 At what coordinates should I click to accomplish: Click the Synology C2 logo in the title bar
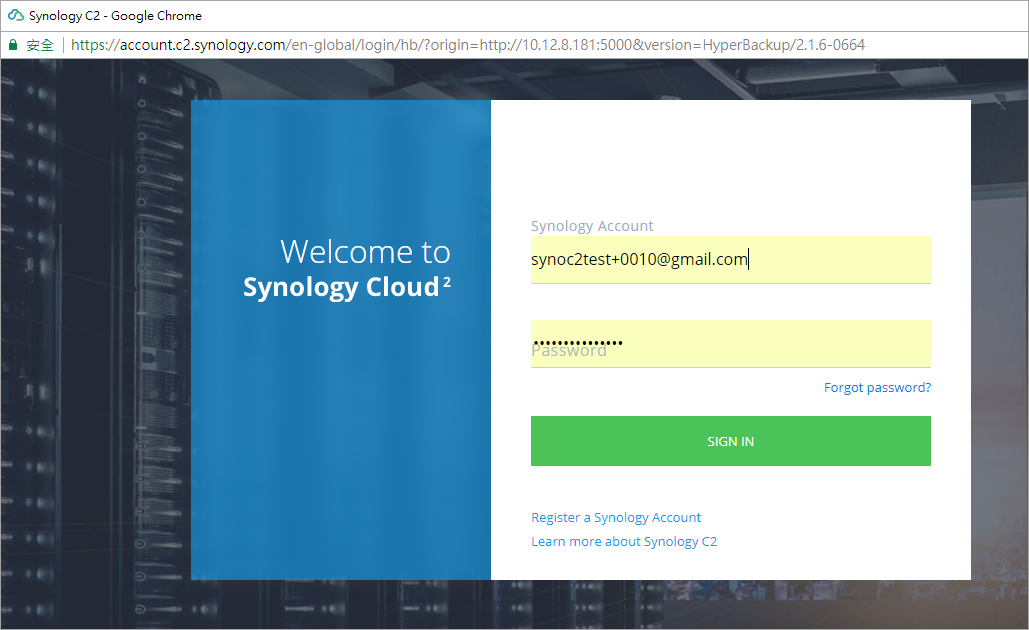pyautogui.click(x=14, y=14)
